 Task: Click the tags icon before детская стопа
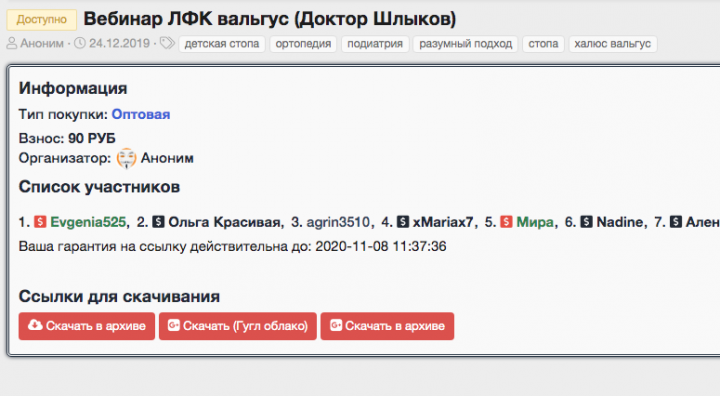coord(167,43)
